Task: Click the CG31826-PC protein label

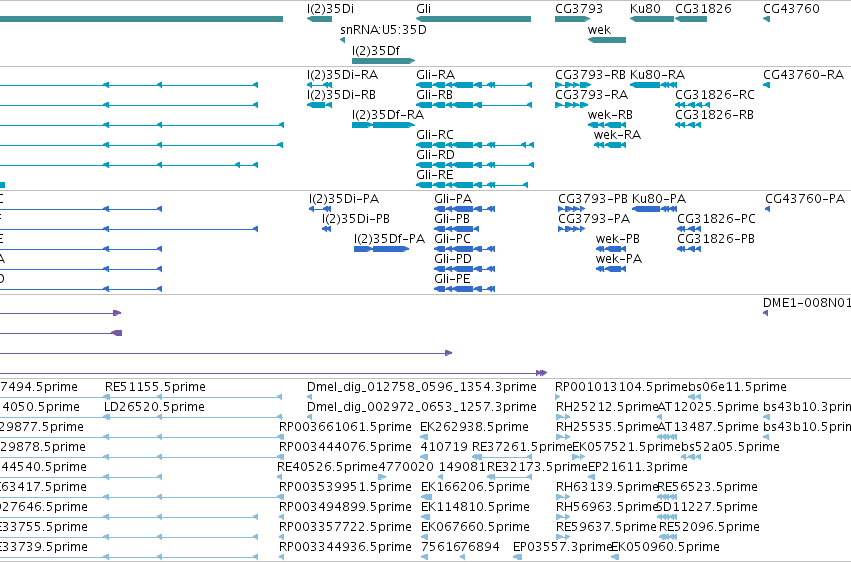Action: click(716, 219)
